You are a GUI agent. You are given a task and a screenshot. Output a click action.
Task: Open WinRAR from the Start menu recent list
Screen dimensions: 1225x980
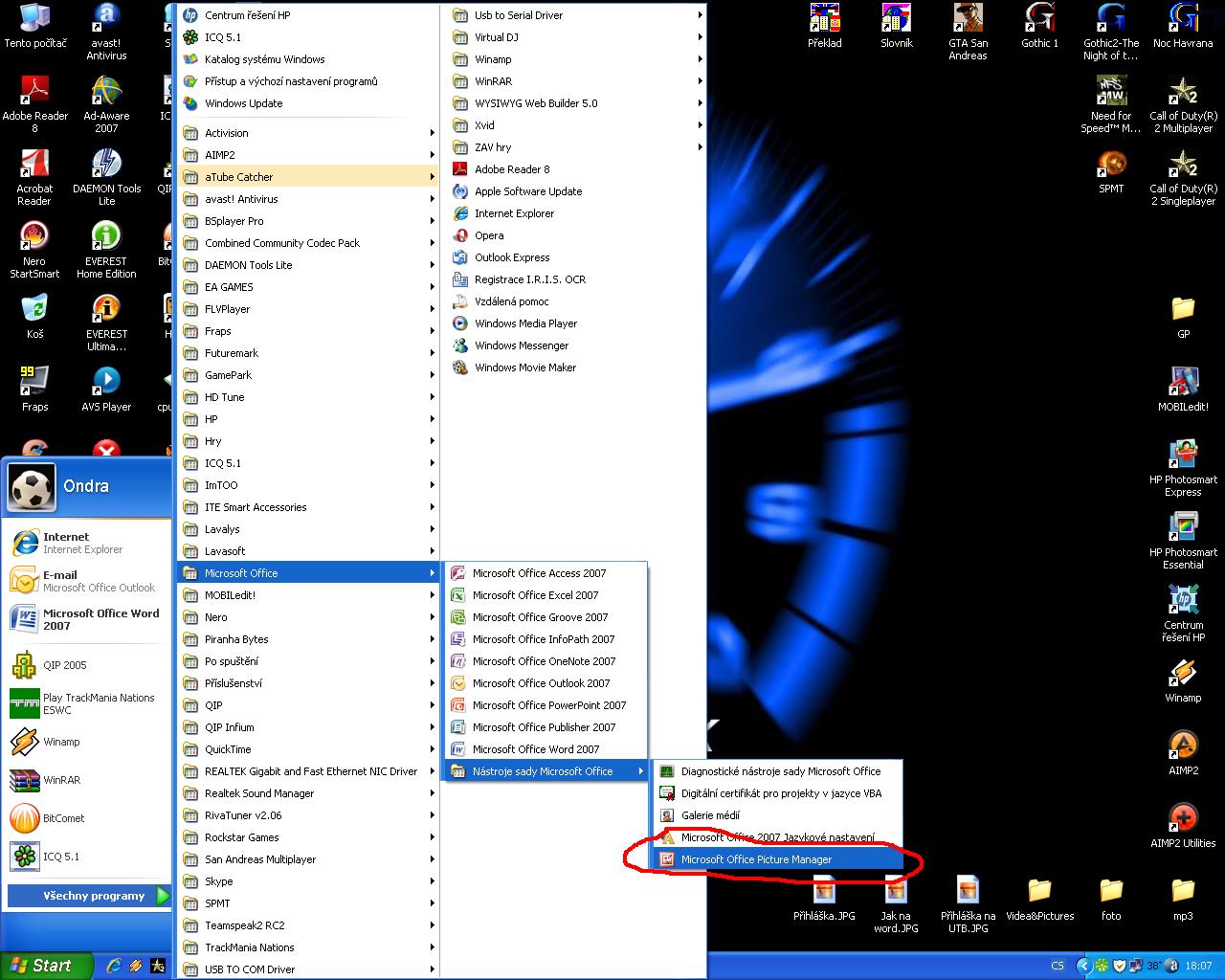pyautogui.click(x=86, y=780)
